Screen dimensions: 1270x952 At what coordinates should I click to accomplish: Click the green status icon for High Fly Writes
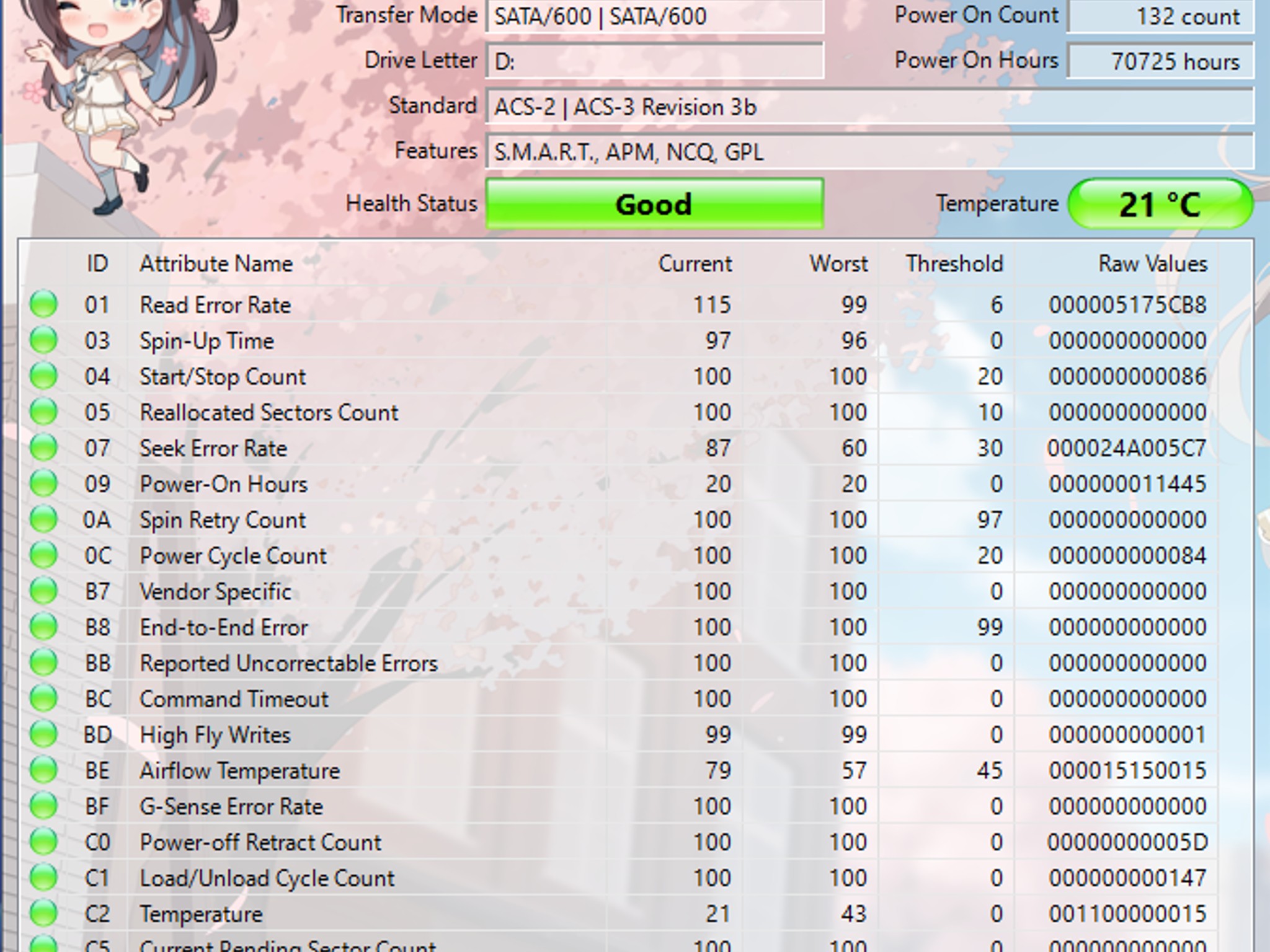pyautogui.click(x=44, y=734)
